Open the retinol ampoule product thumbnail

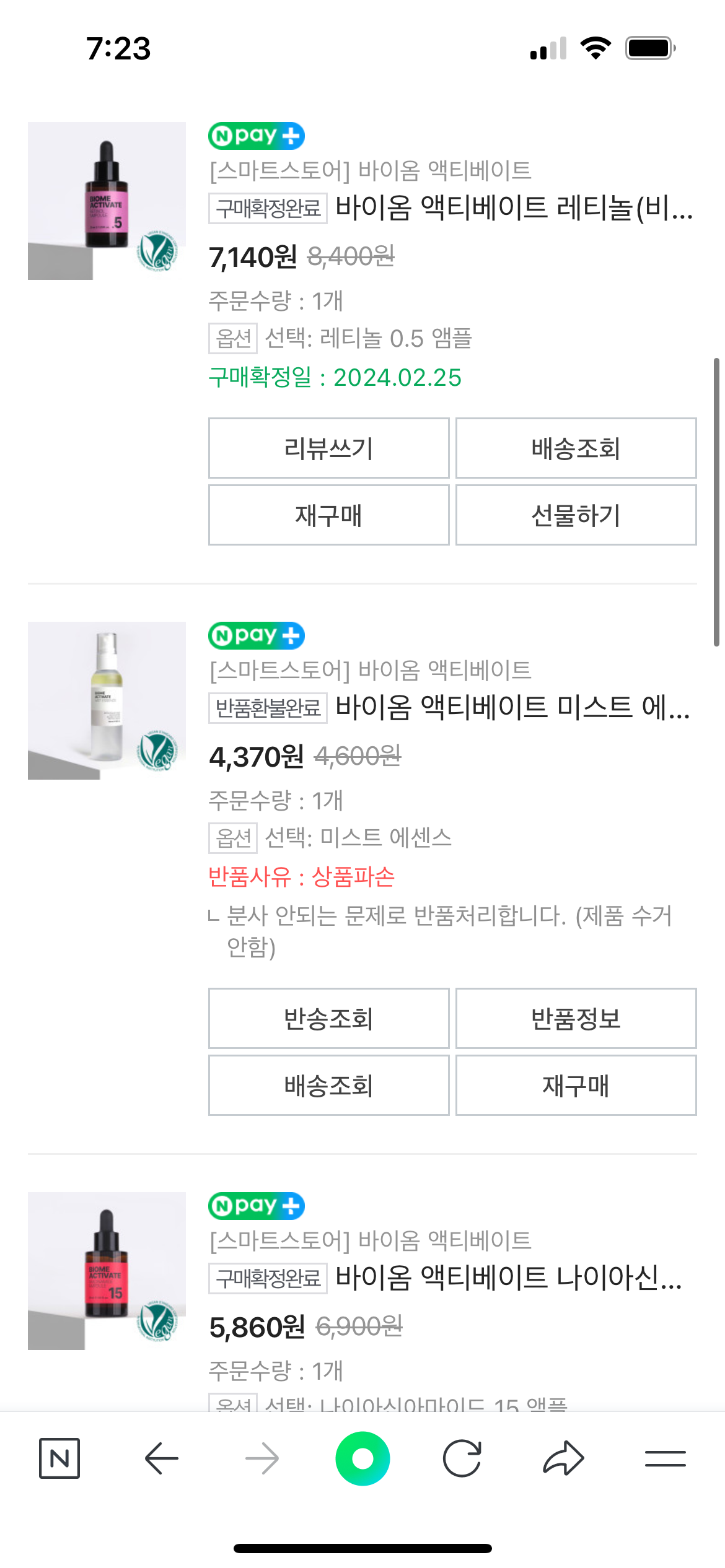107,201
